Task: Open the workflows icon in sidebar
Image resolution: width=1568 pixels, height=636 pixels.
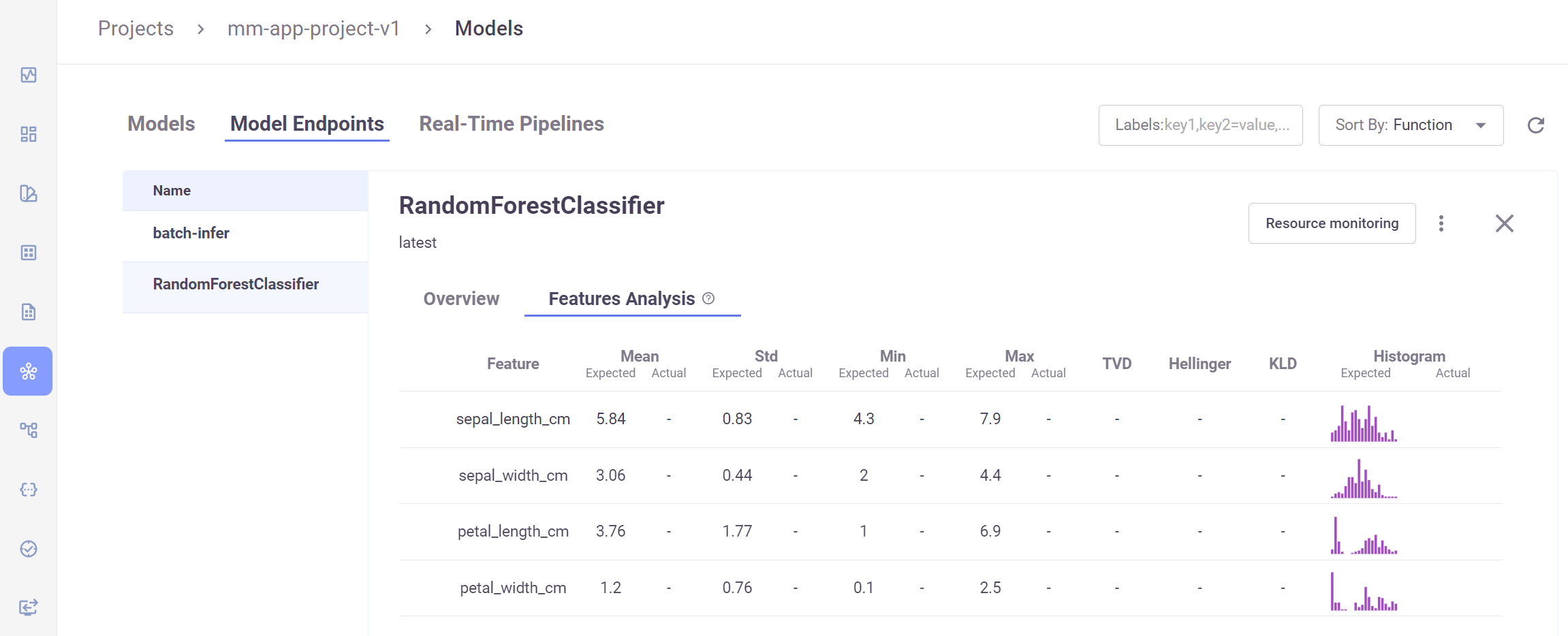Action: [x=29, y=430]
